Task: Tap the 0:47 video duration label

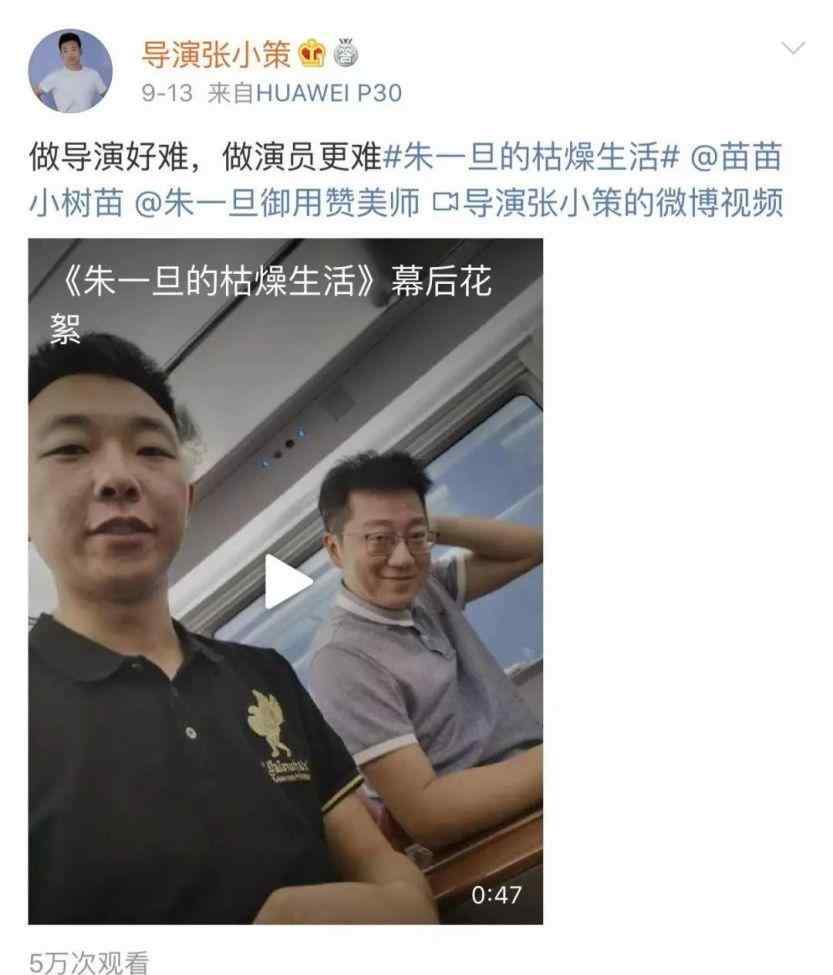Action: [496, 895]
